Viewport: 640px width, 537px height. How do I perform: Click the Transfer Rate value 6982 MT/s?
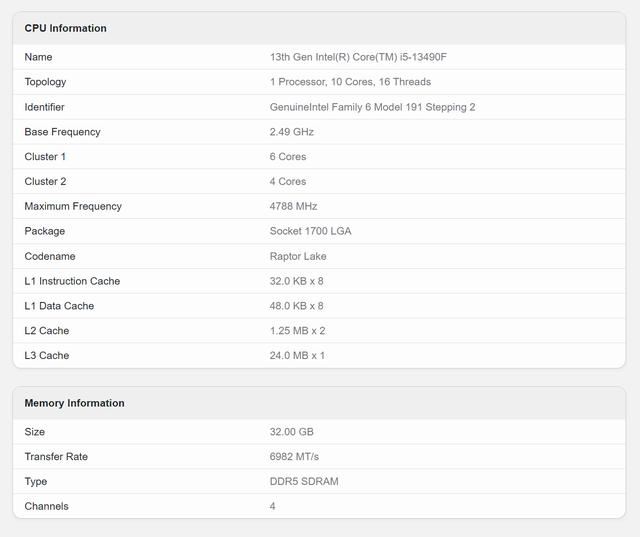pyautogui.click(x=294, y=457)
